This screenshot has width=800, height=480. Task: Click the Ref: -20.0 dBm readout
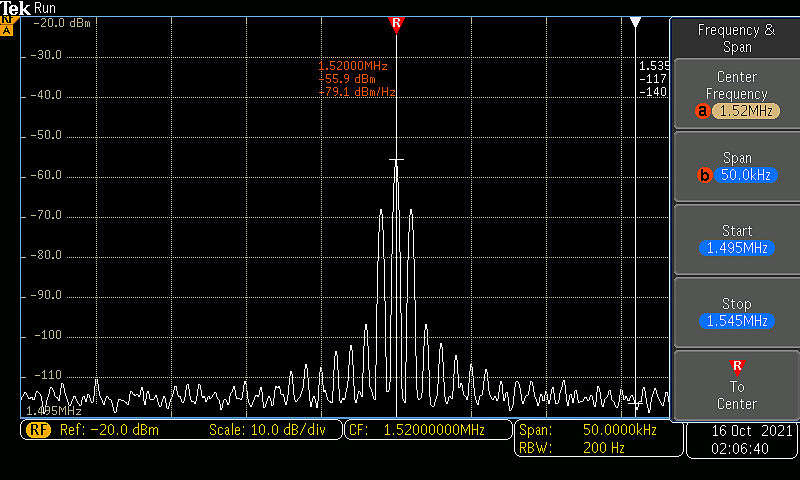point(109,430)
